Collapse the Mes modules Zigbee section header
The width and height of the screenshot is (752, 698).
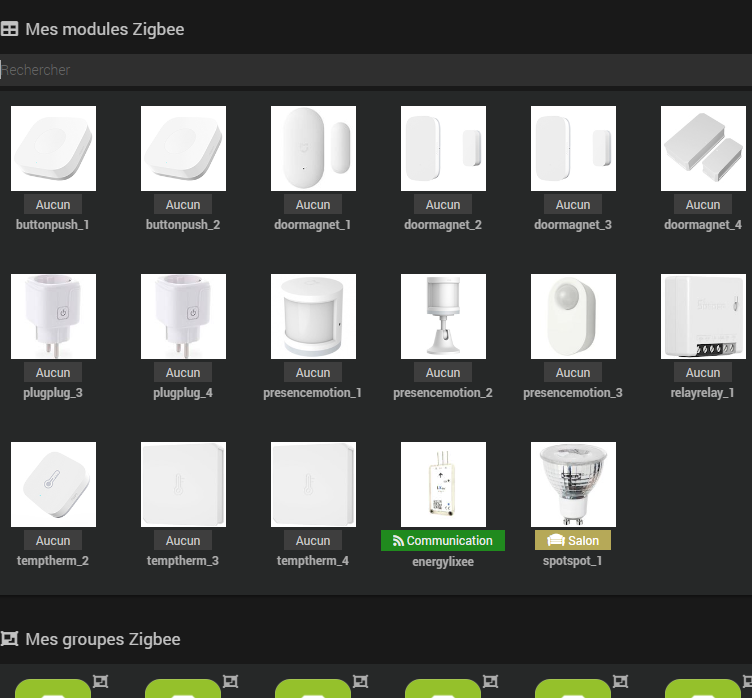coord(104,29)
